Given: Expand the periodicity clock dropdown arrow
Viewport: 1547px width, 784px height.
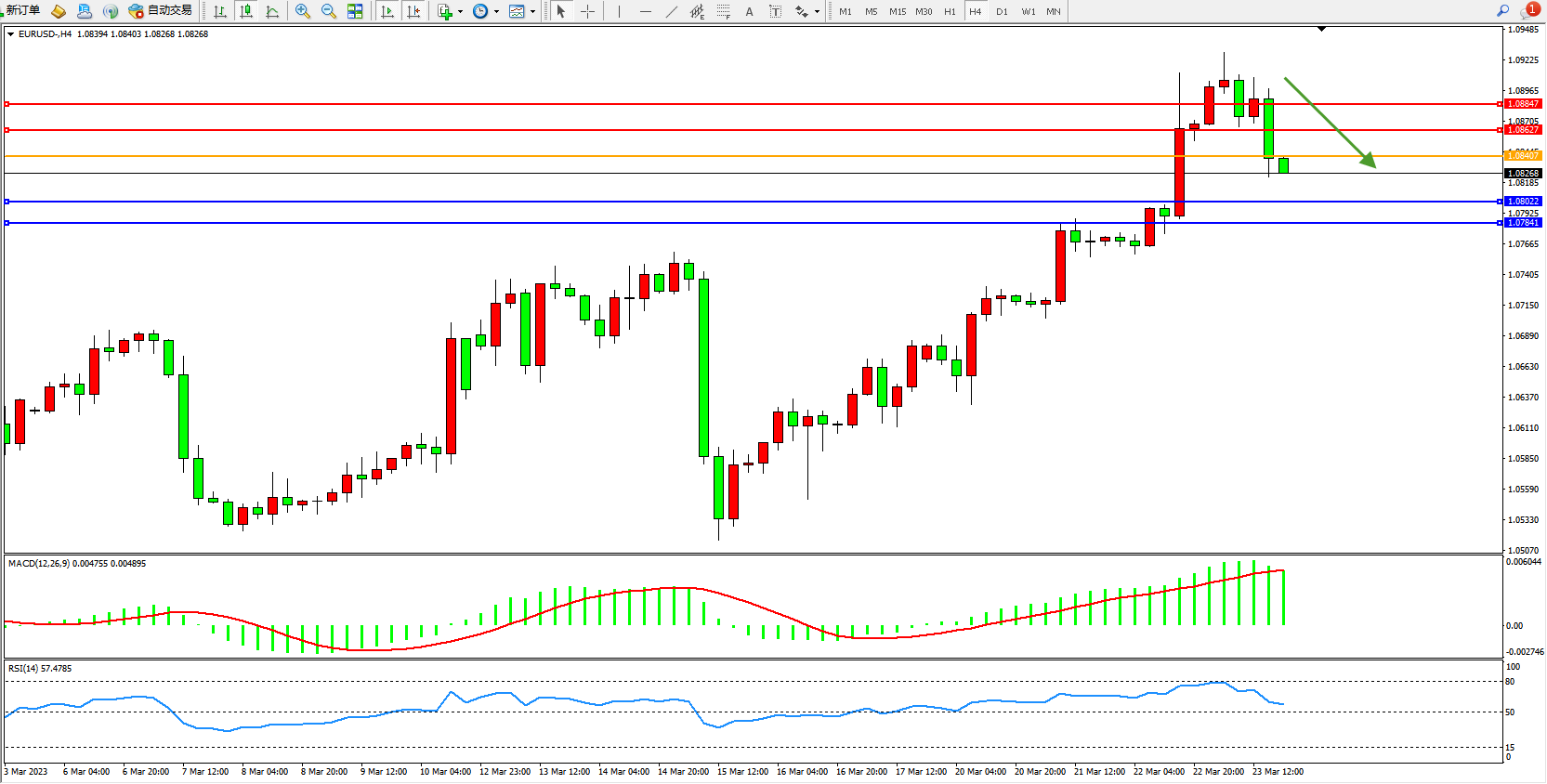Looking at the screenshot, I should [x=496, y=12].
